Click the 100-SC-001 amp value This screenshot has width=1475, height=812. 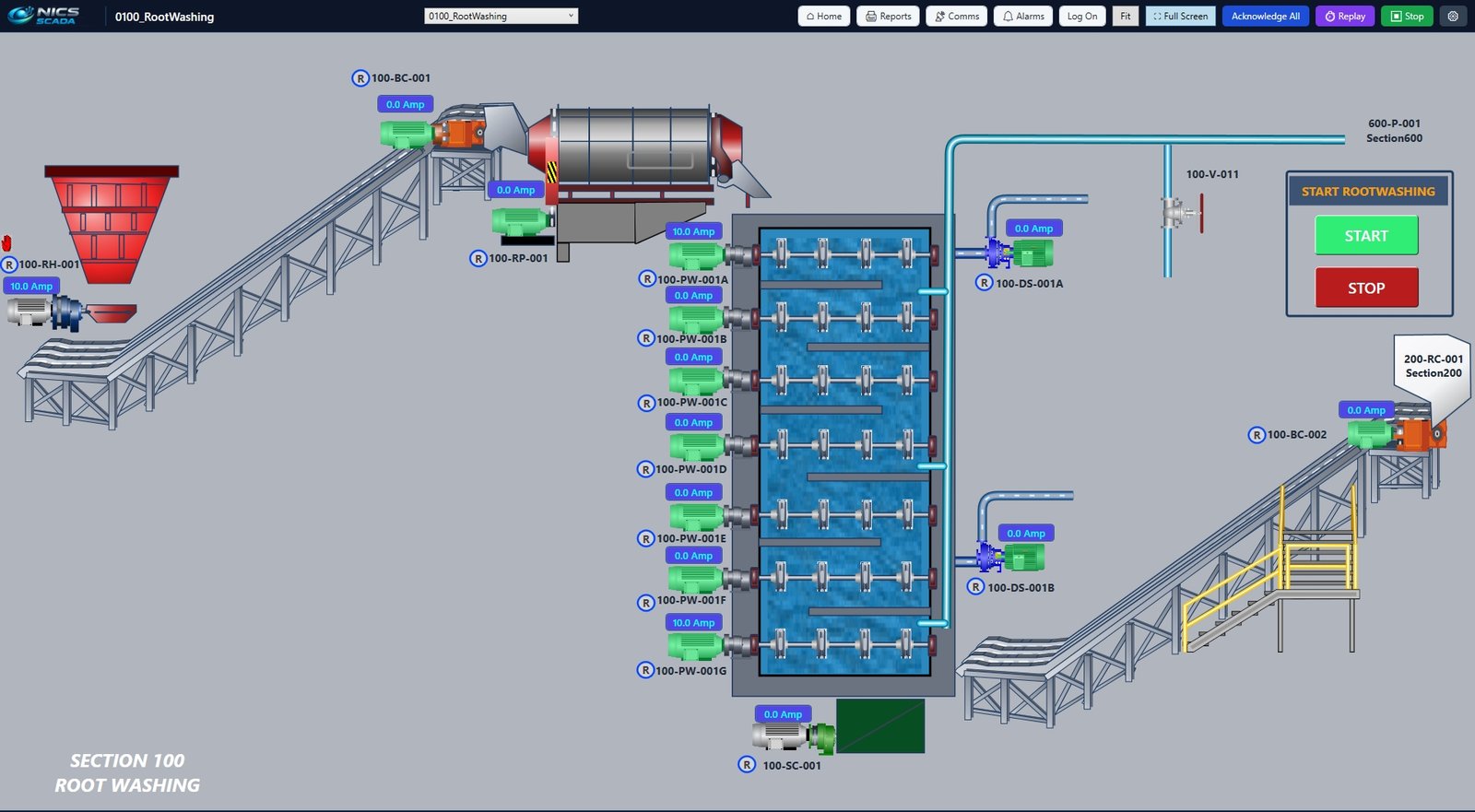tap(783, 713)
